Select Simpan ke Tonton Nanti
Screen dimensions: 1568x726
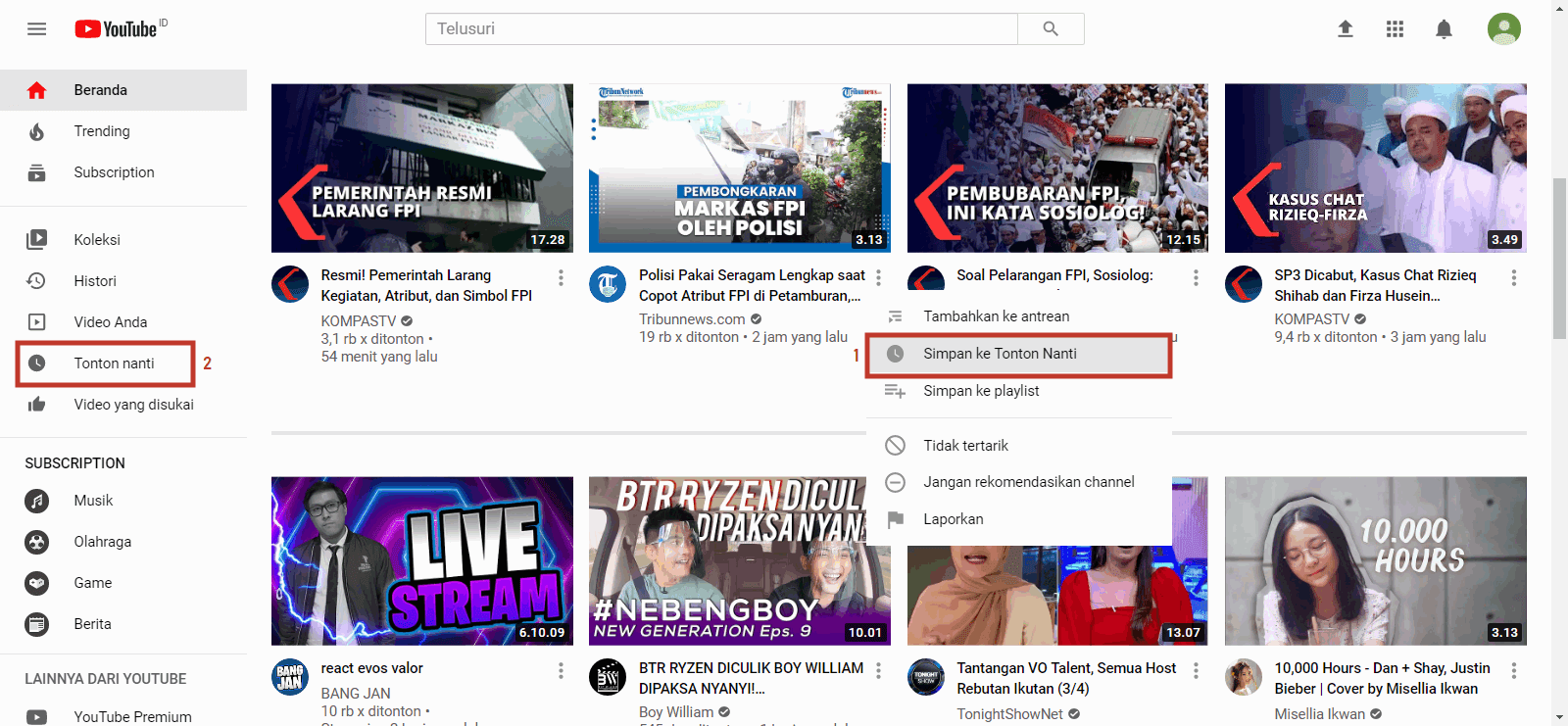point(1019,354)
